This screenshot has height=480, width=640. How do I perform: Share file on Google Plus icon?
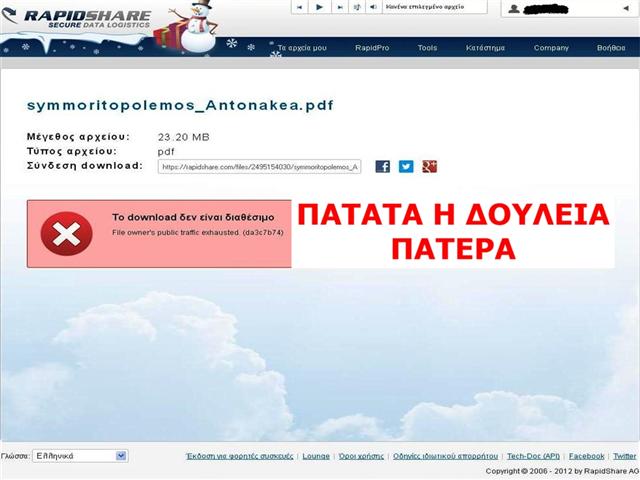tap(430, 166)
